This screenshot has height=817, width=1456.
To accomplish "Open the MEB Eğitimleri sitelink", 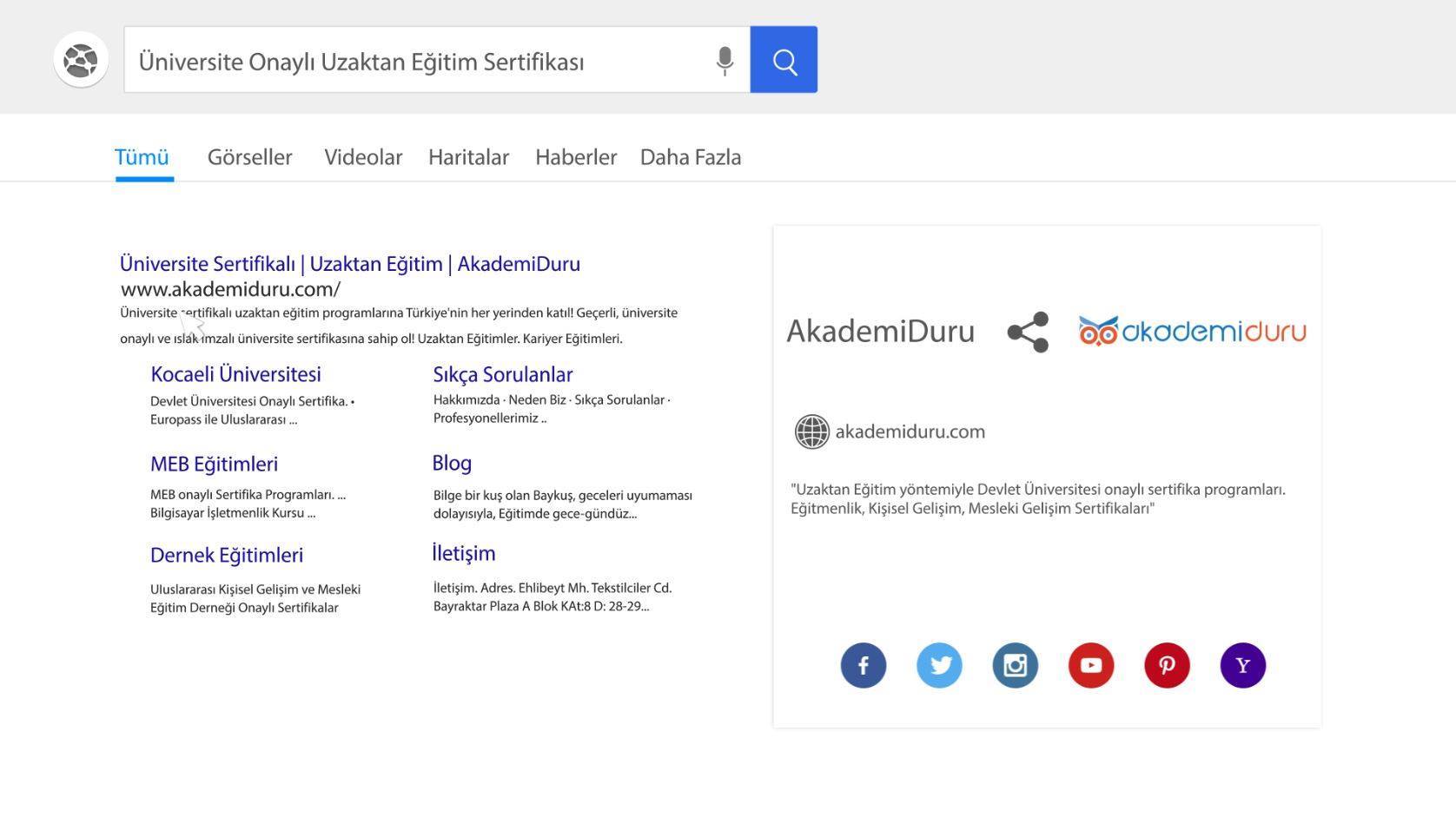I will click(x=214, y=464).
